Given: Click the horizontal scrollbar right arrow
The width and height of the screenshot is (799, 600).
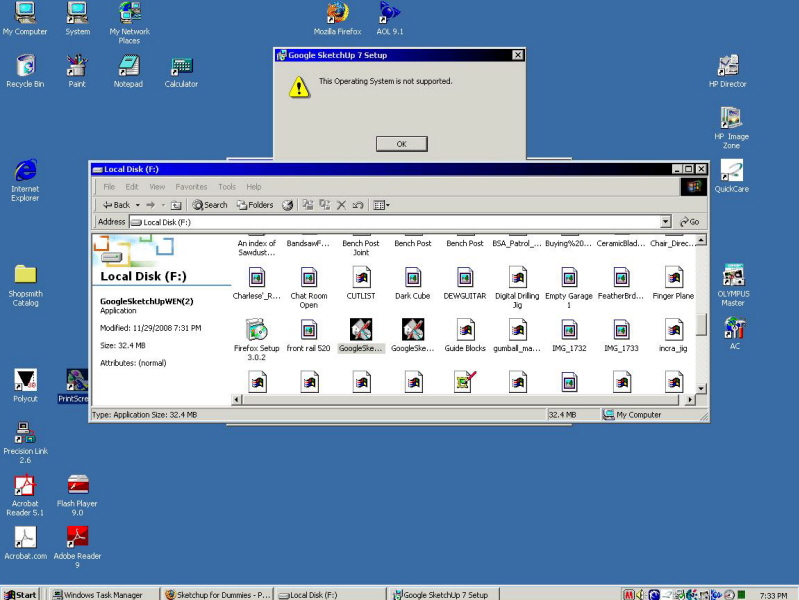Looking at the screenshot, I should click(x=690, y=400).
